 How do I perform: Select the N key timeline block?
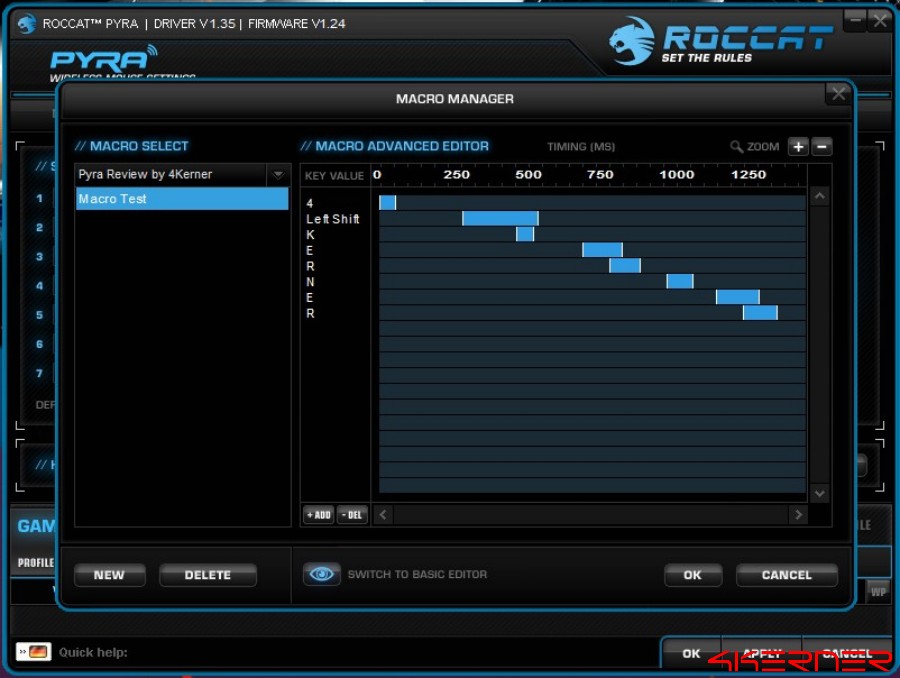pos(680,281)
